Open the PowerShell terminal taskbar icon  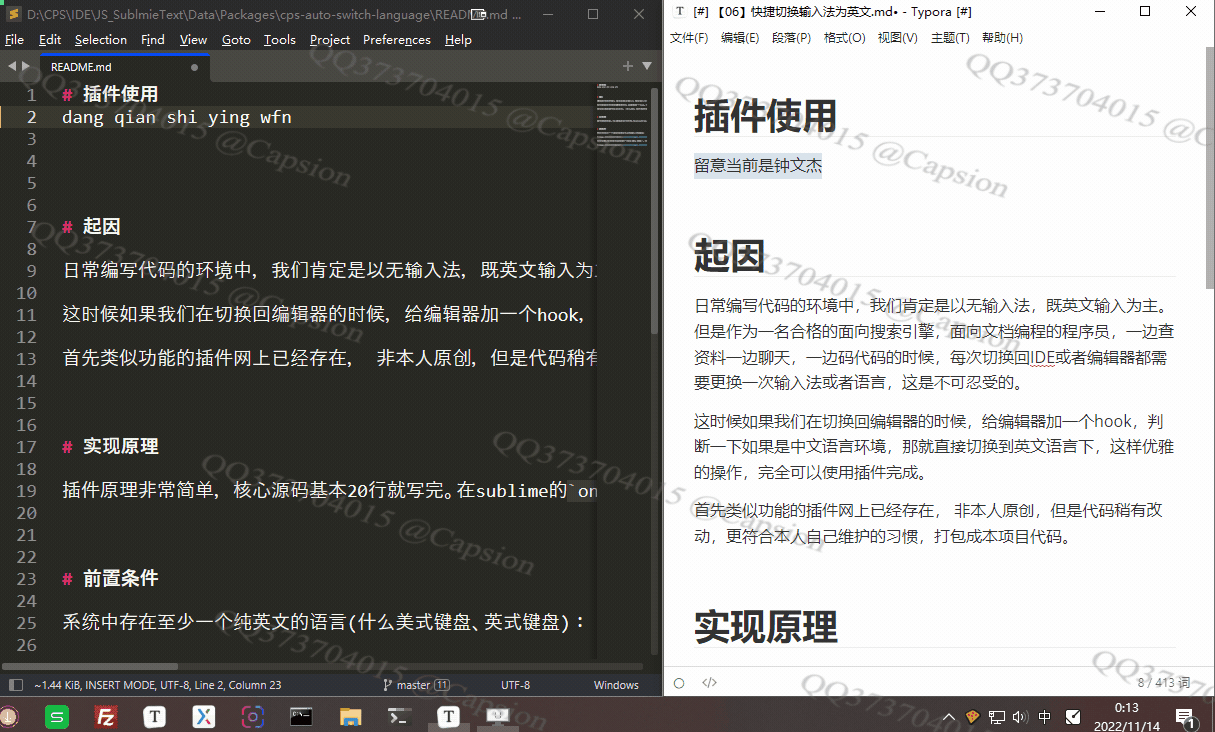[x=399, y=716]
